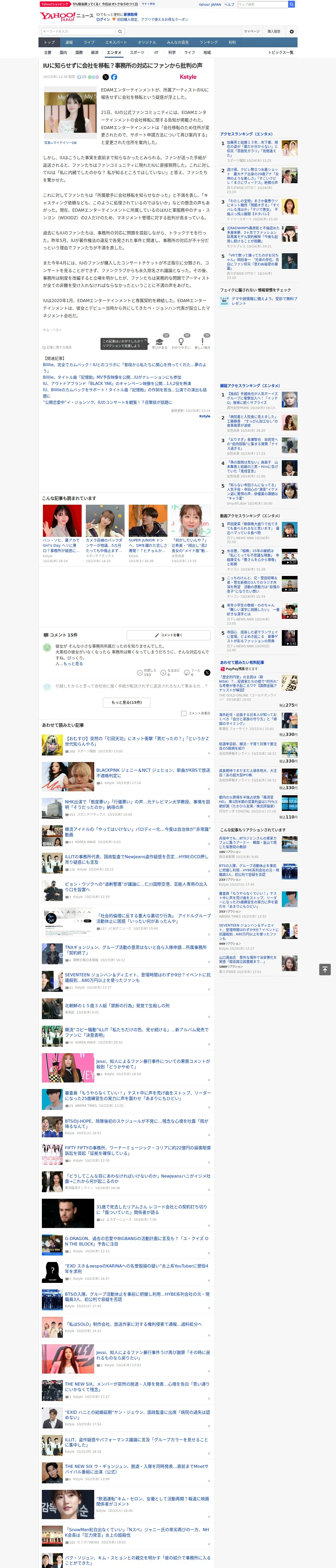Image resolution: width=336 pixels, height=1568 pixels.
Task: Click the もっと見る(15件) button
Action: click(126, 702)
